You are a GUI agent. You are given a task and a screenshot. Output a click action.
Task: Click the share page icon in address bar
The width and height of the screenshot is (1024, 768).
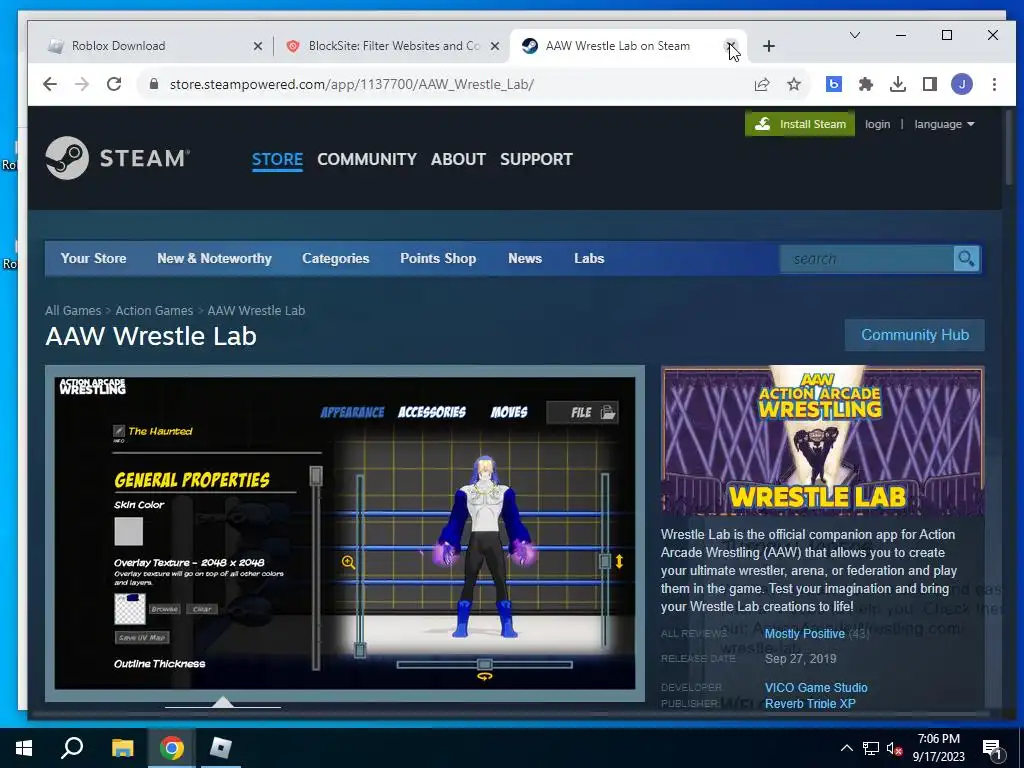point(761,84)
